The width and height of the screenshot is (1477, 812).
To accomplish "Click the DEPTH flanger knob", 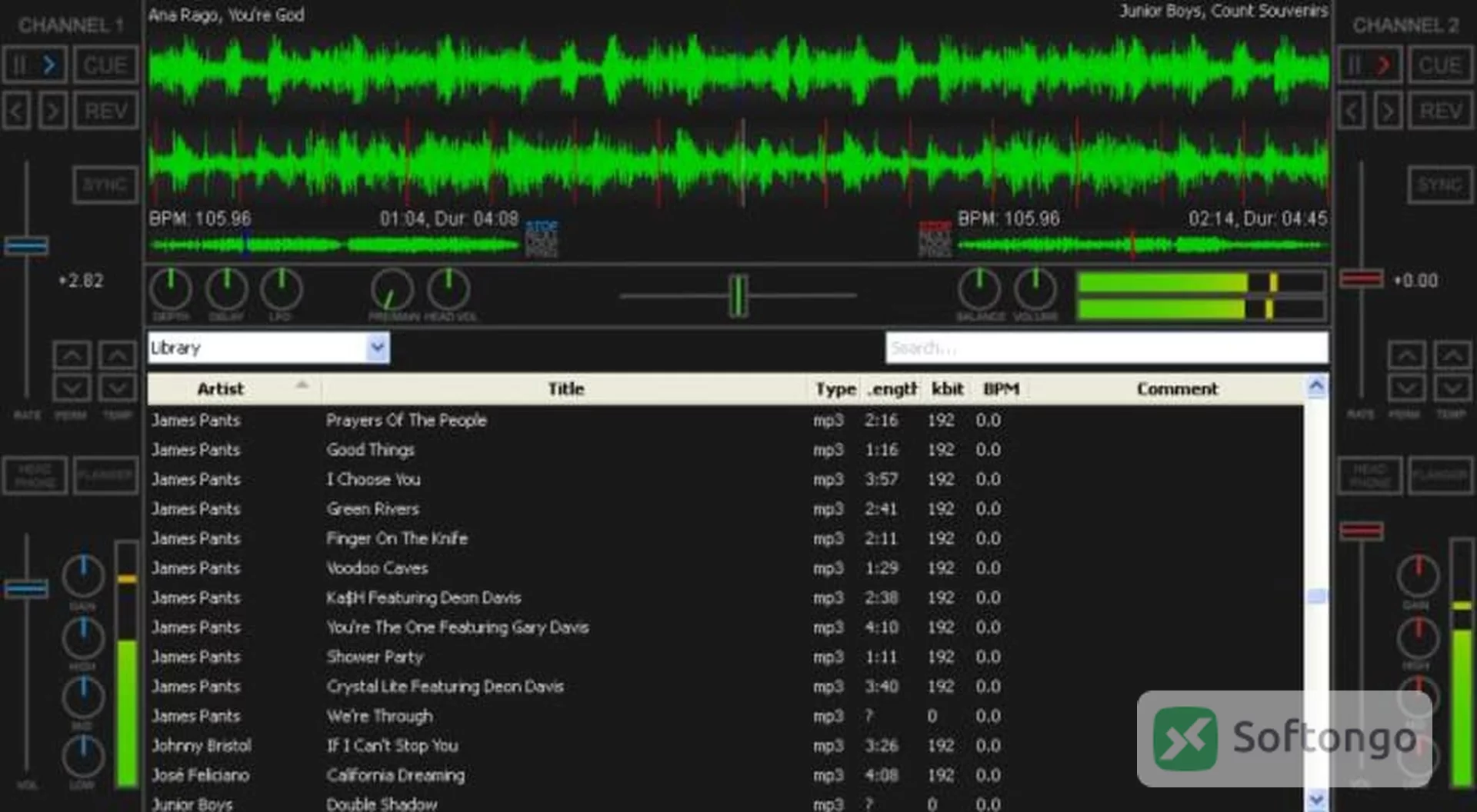I will coord(170,289).
